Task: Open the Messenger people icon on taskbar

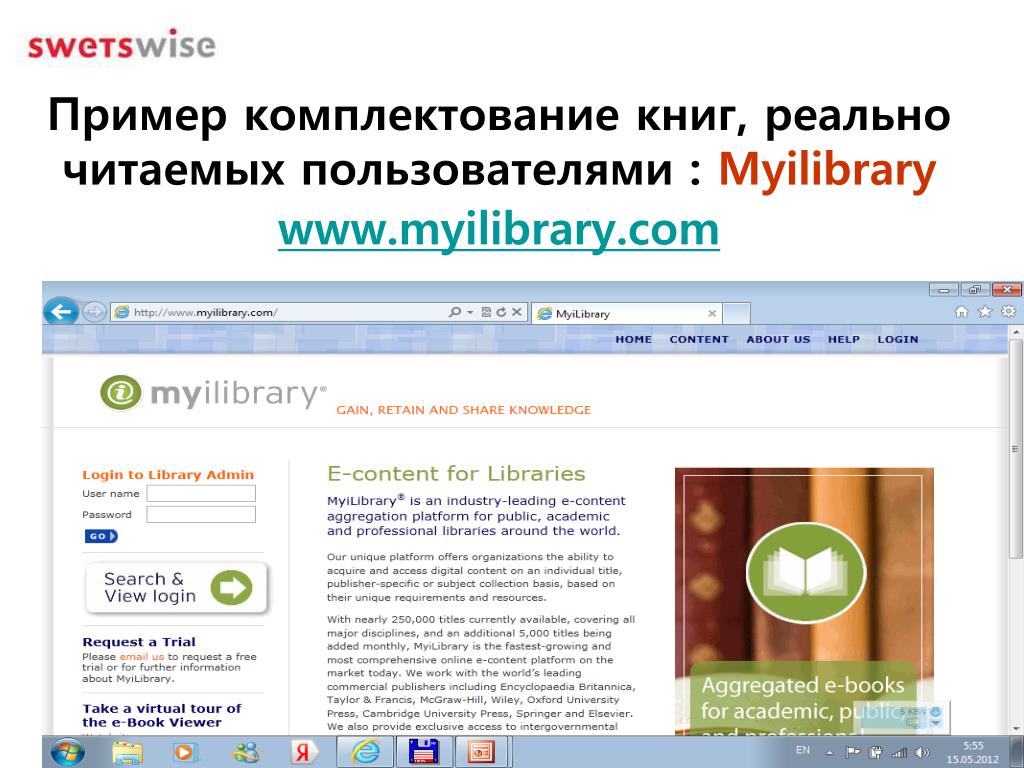Action: (245, 752)
